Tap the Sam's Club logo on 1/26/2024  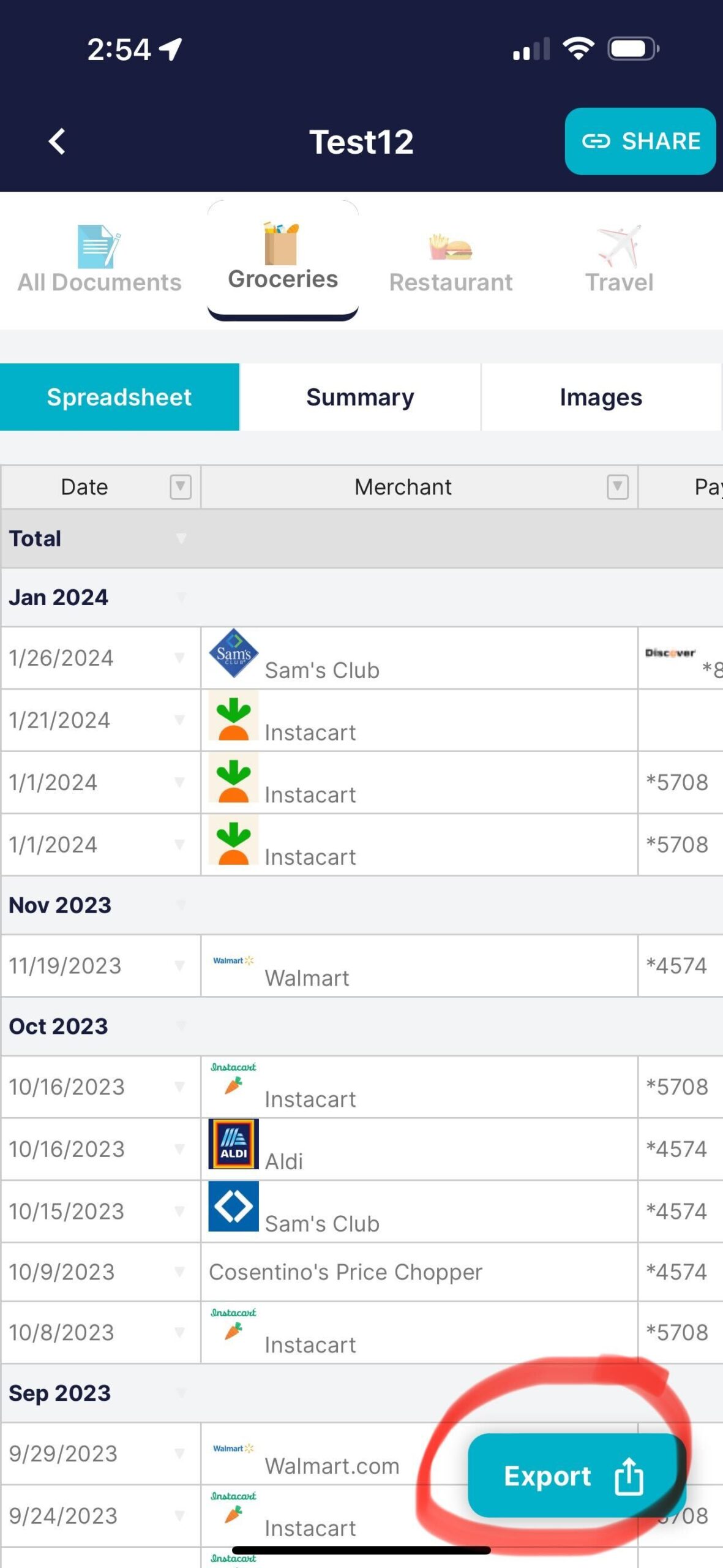click(x=233, y=654)
